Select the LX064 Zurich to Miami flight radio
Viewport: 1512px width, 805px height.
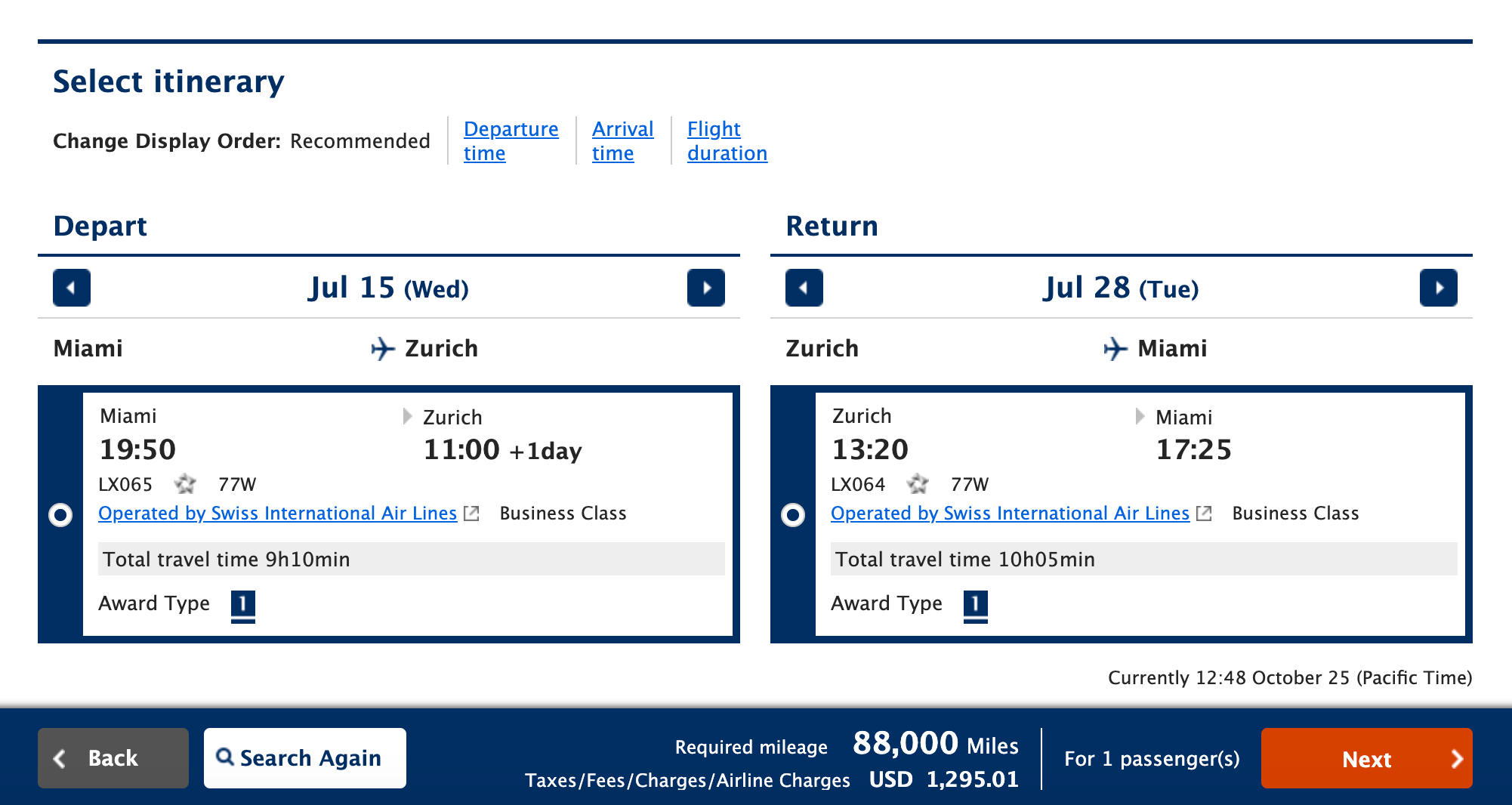793,515
